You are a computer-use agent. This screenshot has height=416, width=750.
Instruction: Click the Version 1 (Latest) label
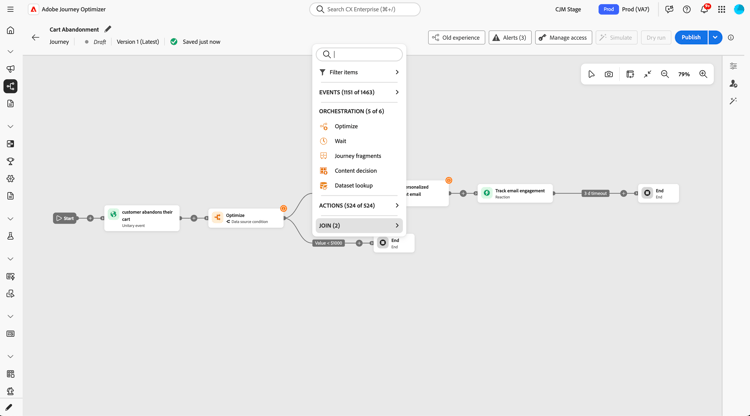[138, 42]
